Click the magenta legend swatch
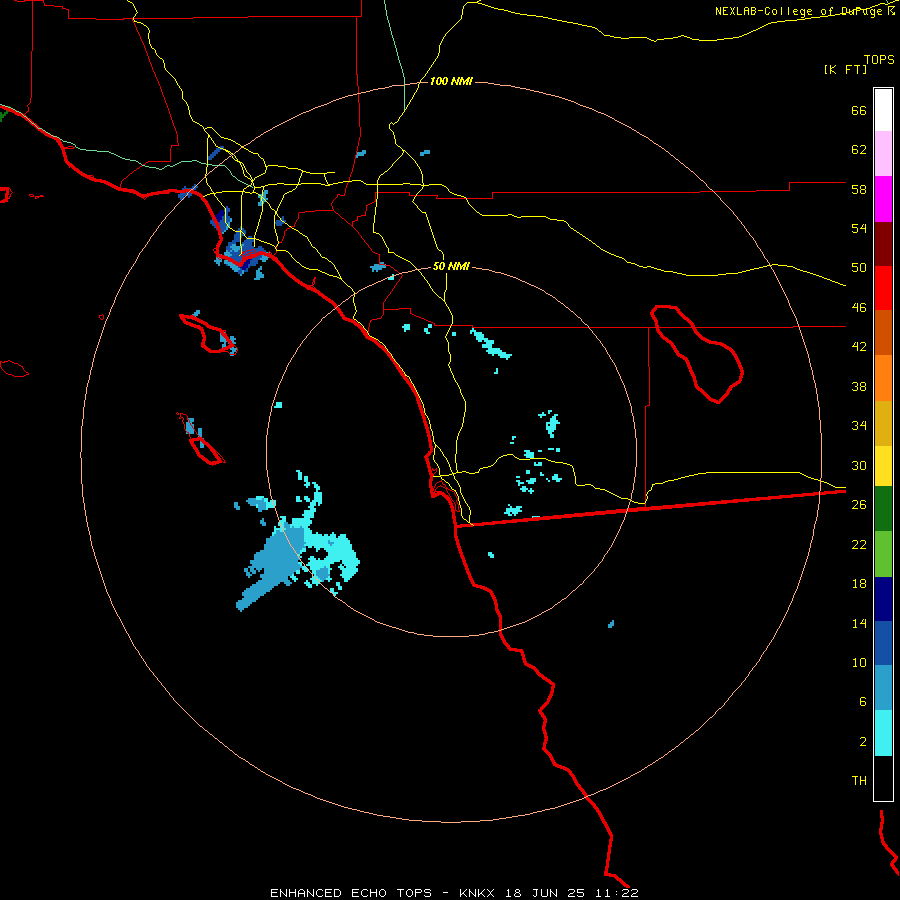 (x=883, y=199)
